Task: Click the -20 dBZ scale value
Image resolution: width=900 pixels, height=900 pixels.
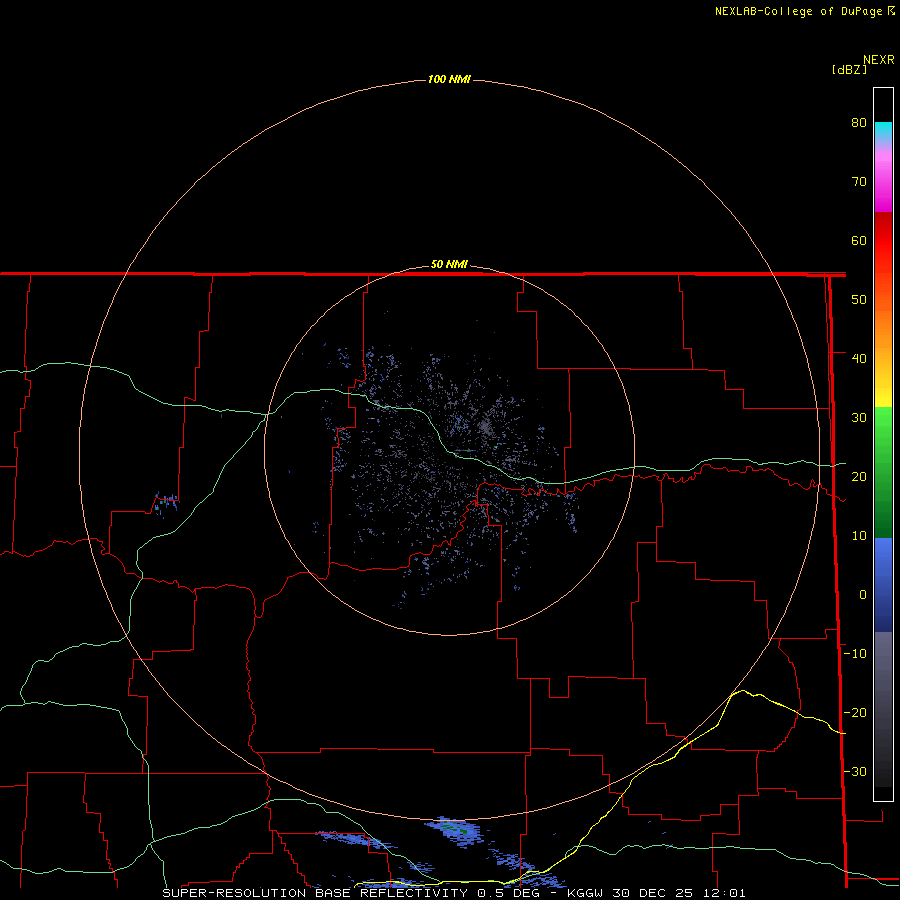Action: click(x=855, y=713)
